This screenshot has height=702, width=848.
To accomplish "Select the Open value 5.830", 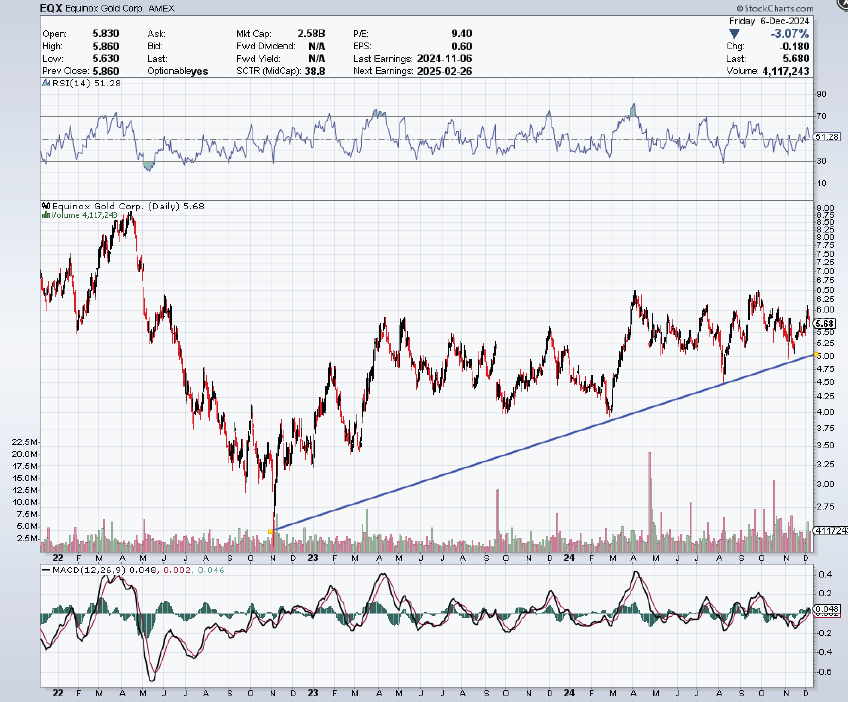I will pos(106,34).
